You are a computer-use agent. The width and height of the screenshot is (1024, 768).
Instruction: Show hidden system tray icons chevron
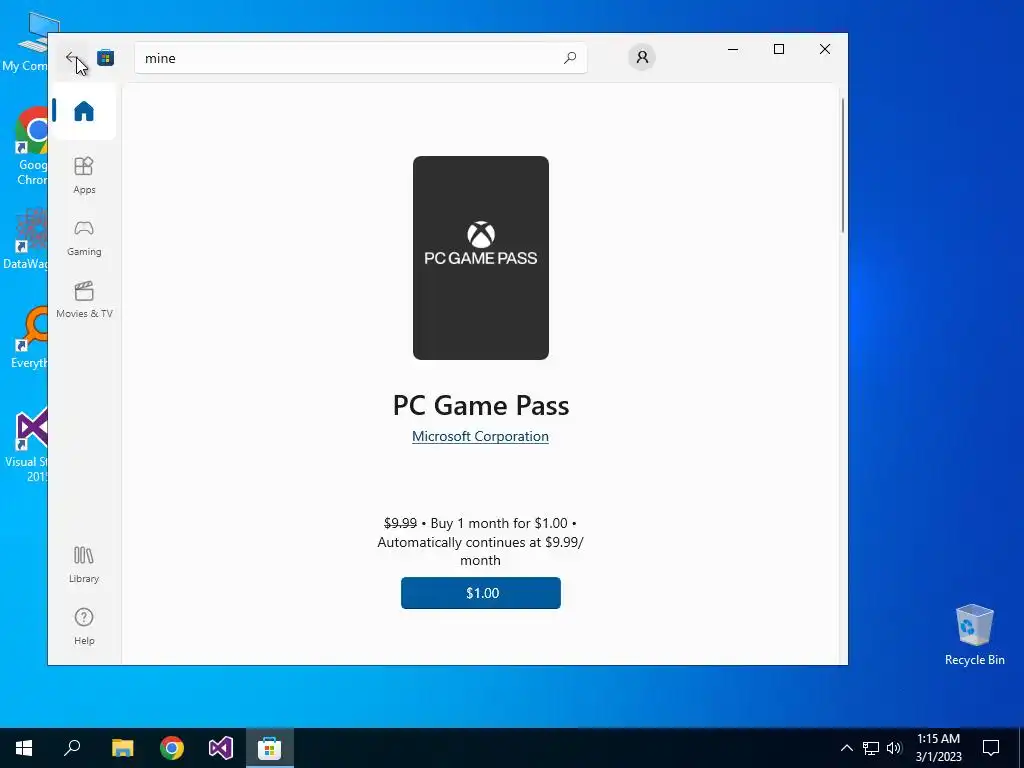[846, 748]
